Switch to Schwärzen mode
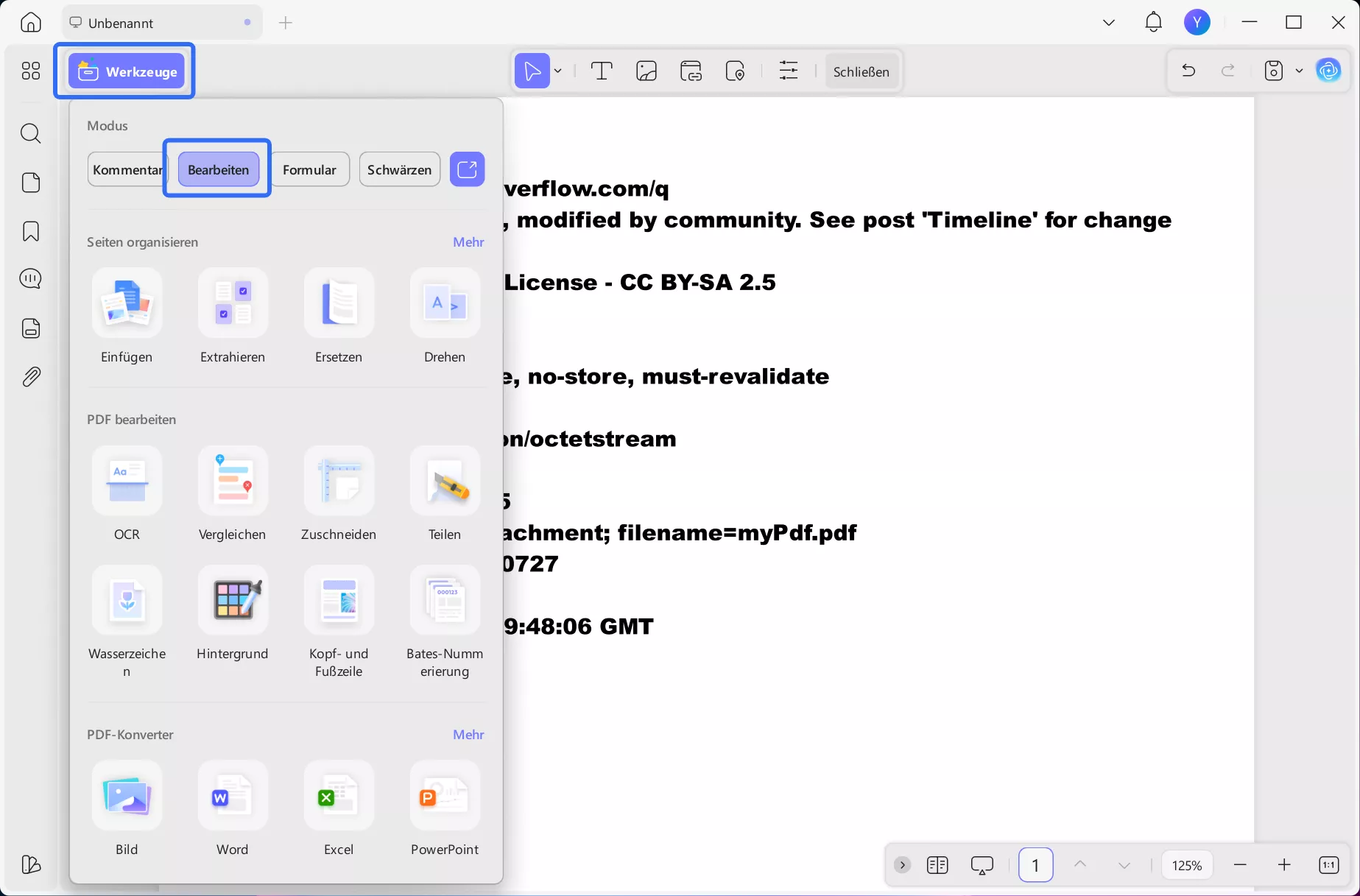This screenshot has height=896, width=1360. [400, 169]
